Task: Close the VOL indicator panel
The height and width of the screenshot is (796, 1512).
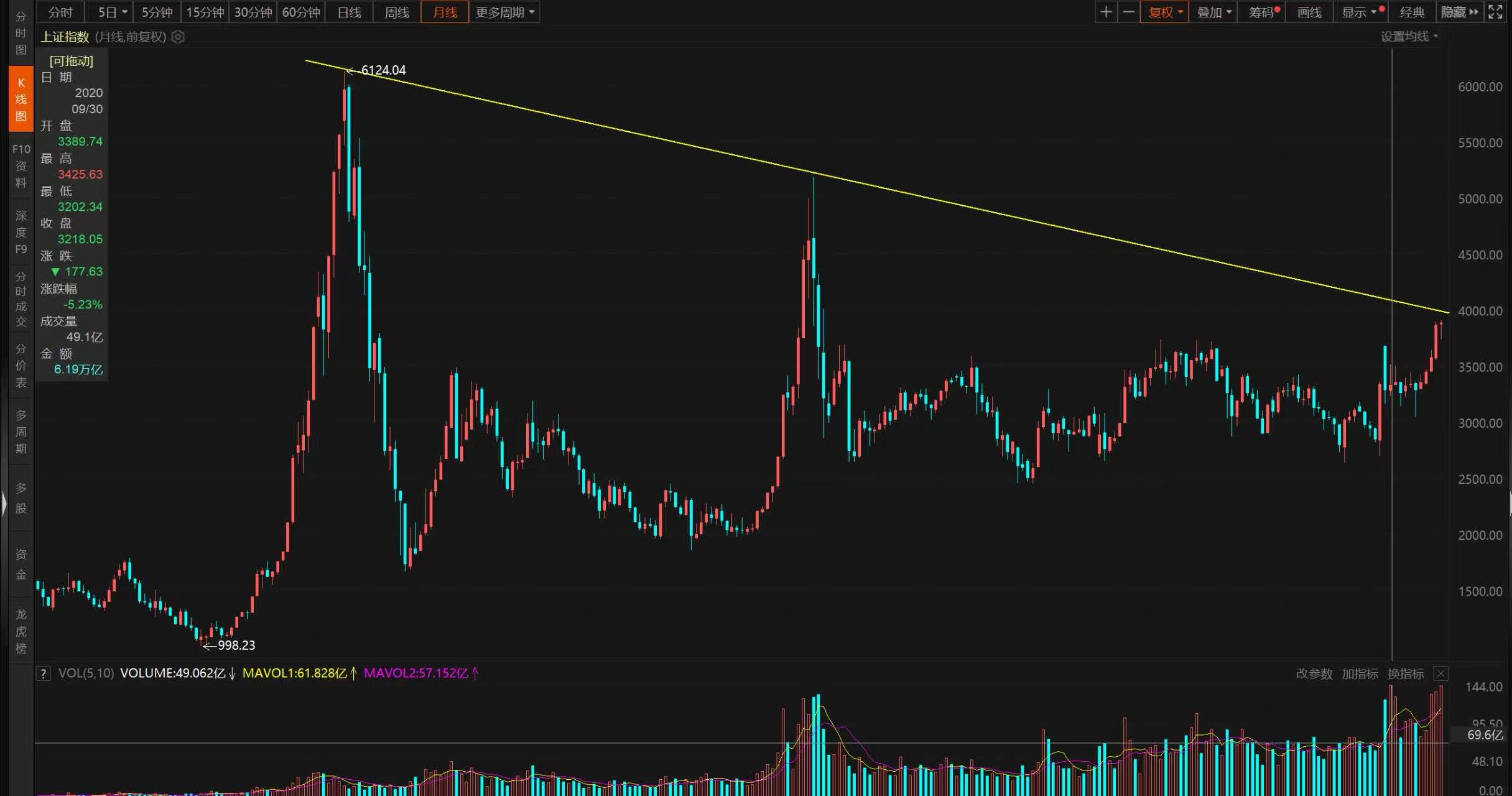Action: point(1440,673)
